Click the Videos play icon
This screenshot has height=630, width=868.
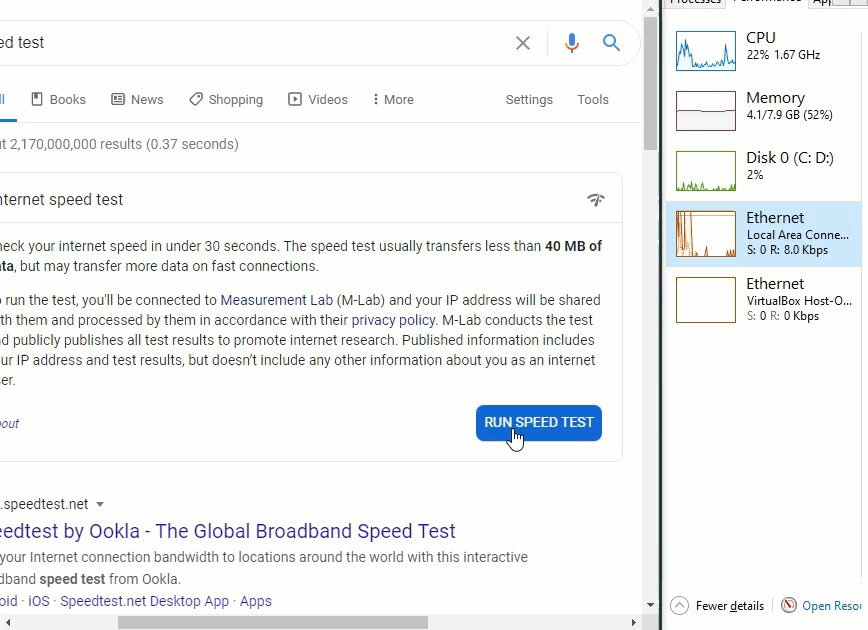294,99
